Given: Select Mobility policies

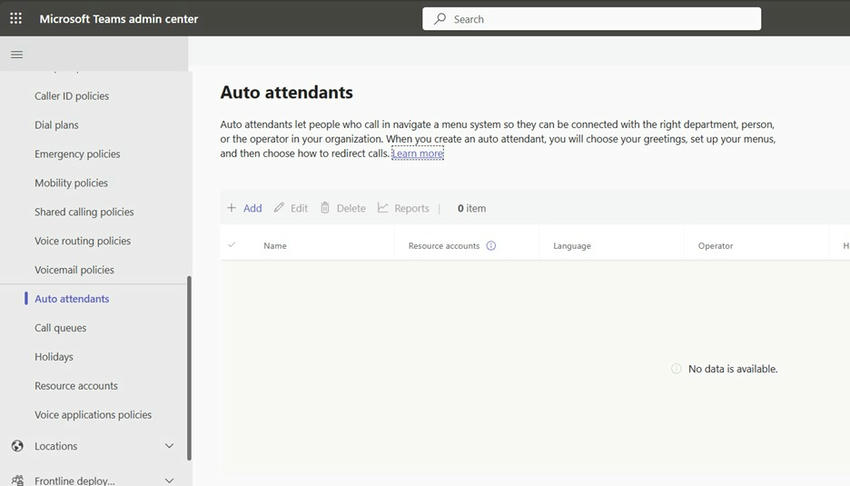Looking at the screenshot, I should tap(71, 183).
